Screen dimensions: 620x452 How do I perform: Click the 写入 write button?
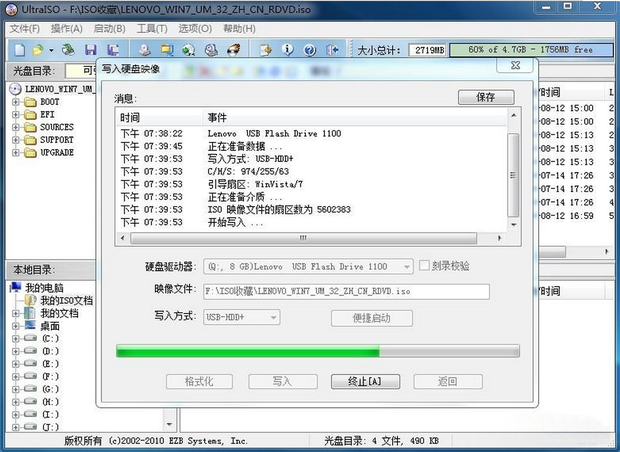(x=282, y=382)
